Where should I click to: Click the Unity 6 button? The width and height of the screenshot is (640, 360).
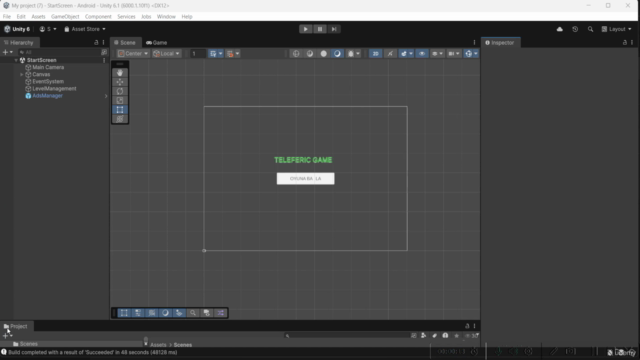click(x=17, y=29)
